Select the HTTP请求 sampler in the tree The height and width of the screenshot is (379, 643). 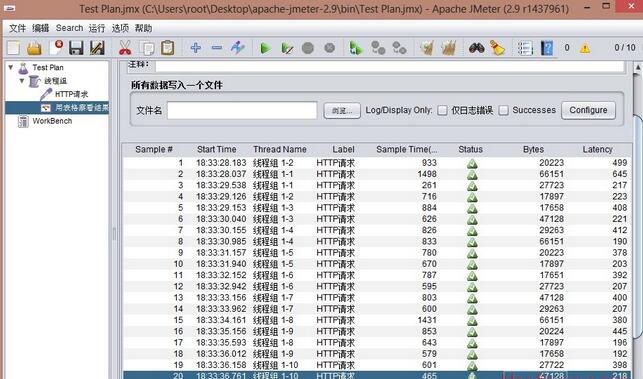point(71,94)
